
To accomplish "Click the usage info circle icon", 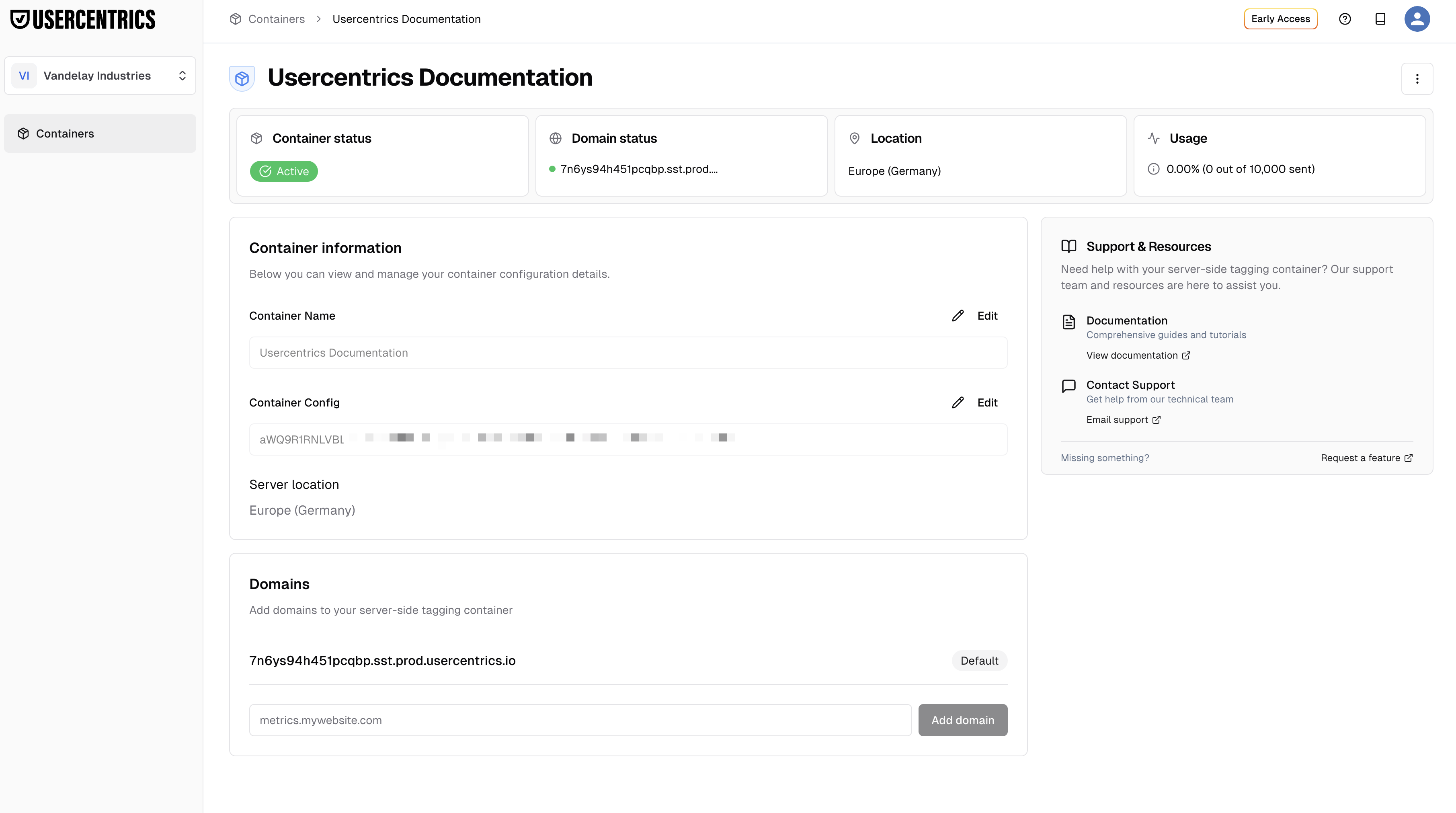I will coord(1154,169).
